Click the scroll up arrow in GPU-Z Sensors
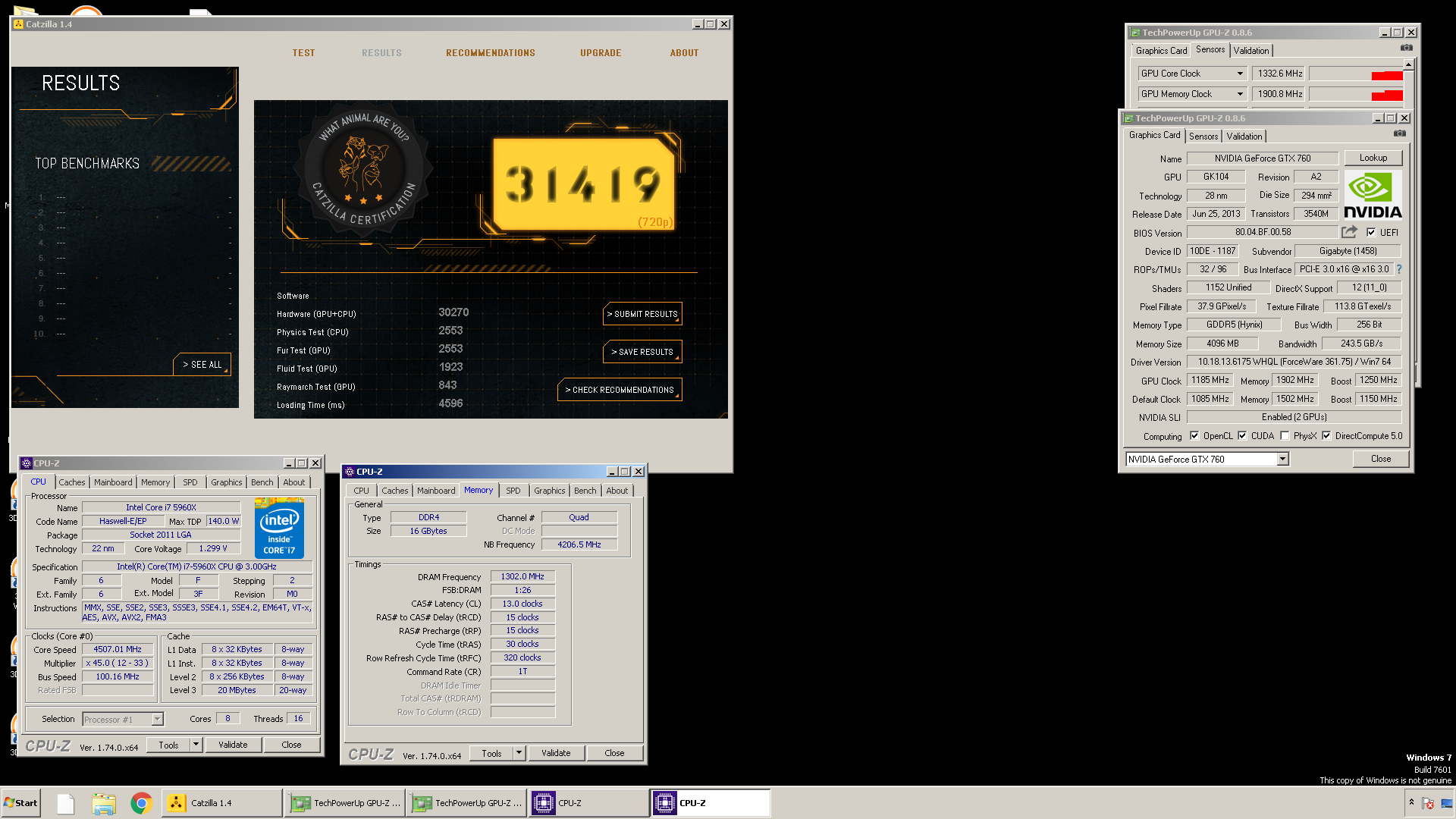 pos(1408,65)
